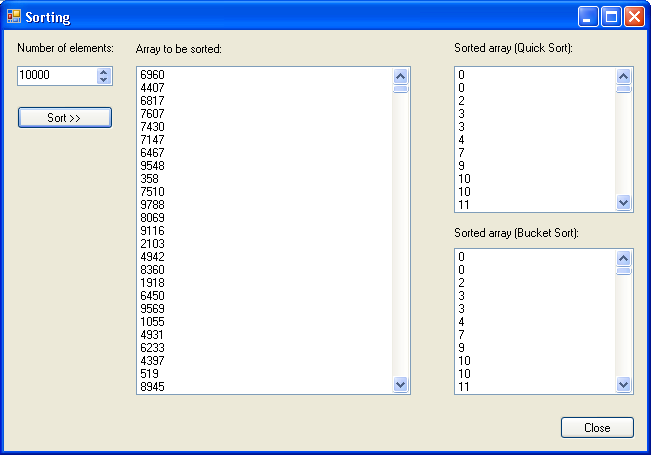This screenshot has width=651, height=455.
Task: Increase number of elements with up spinner arrow
Action: pos(103,72)
